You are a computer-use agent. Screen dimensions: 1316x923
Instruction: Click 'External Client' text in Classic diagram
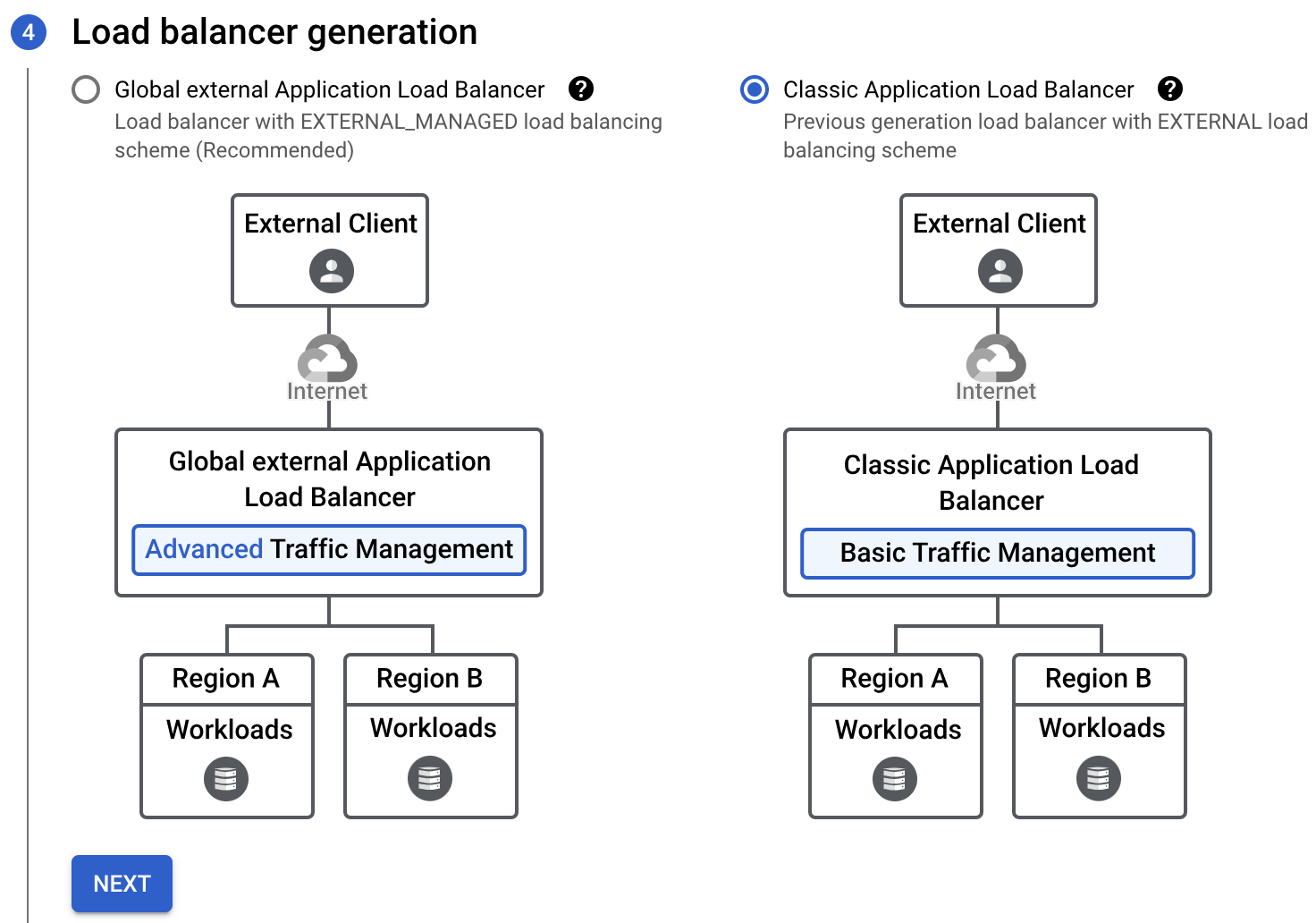[1000, 224]
